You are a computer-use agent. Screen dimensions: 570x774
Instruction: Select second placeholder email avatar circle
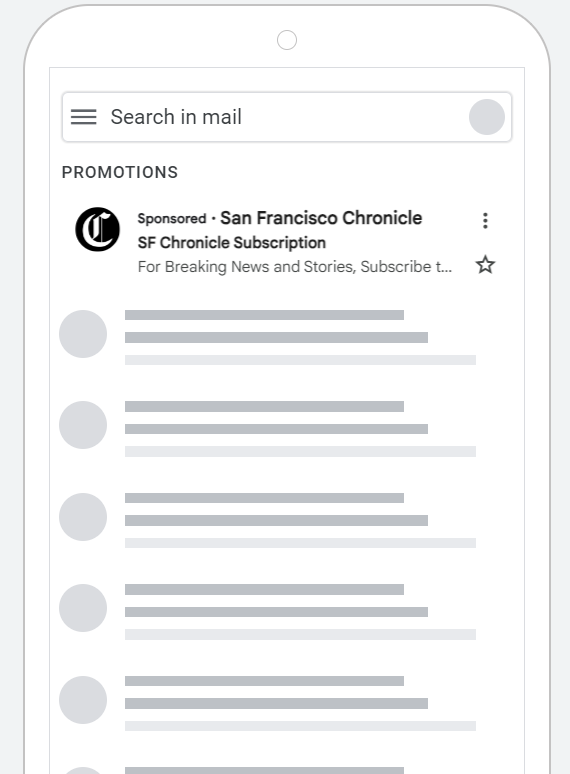click(x=83, y=425)
